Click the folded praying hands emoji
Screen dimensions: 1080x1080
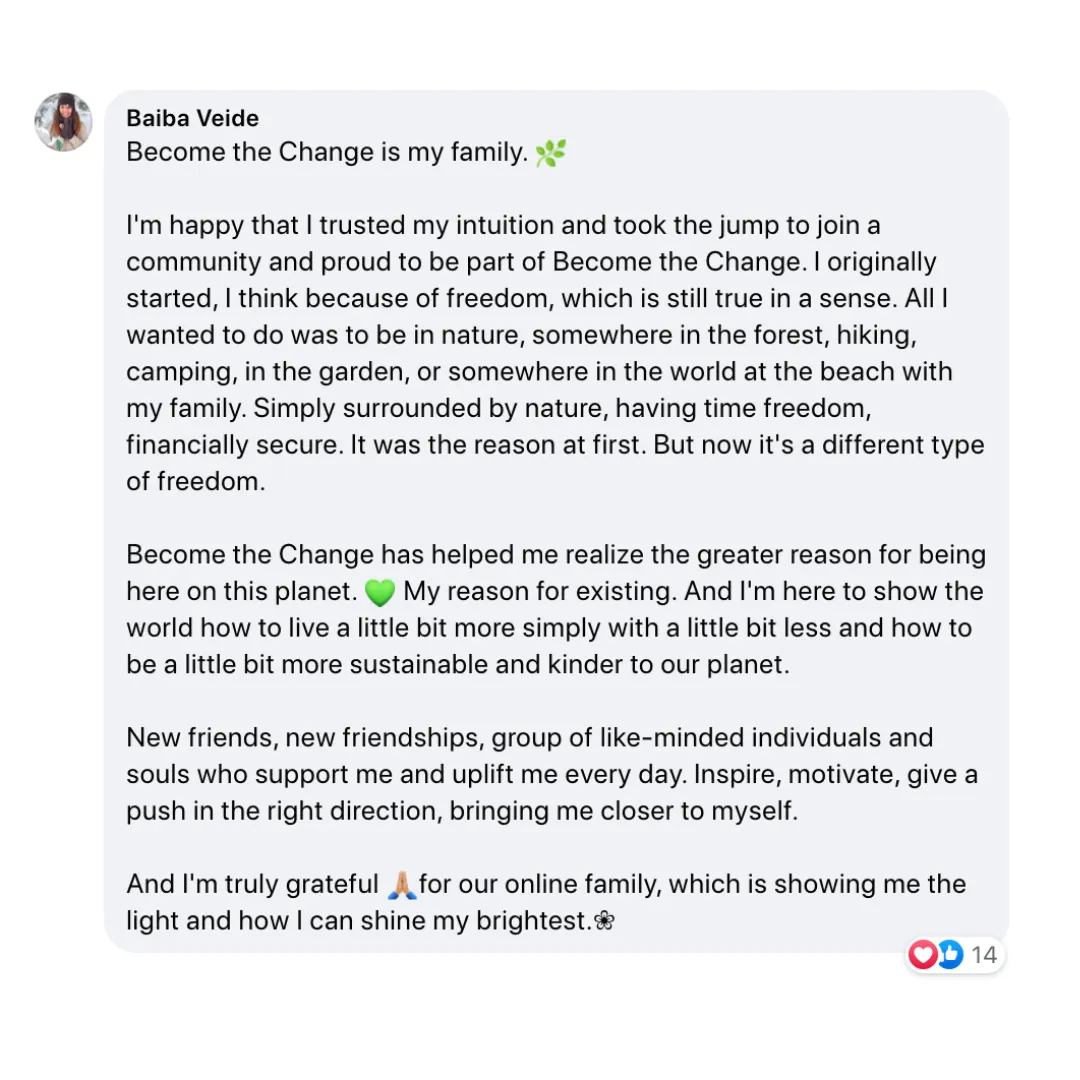click(402, 885)
